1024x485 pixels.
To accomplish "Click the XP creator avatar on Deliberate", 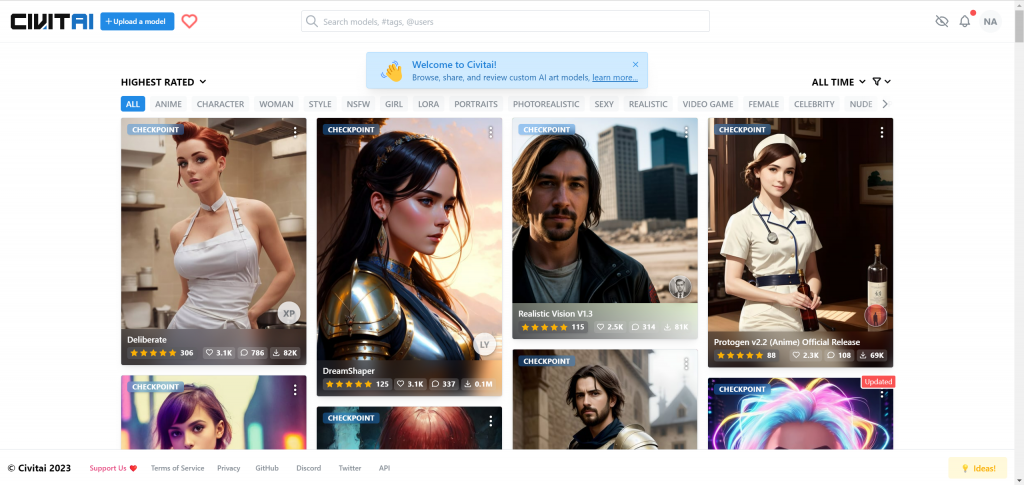I will tap(289, 313).
